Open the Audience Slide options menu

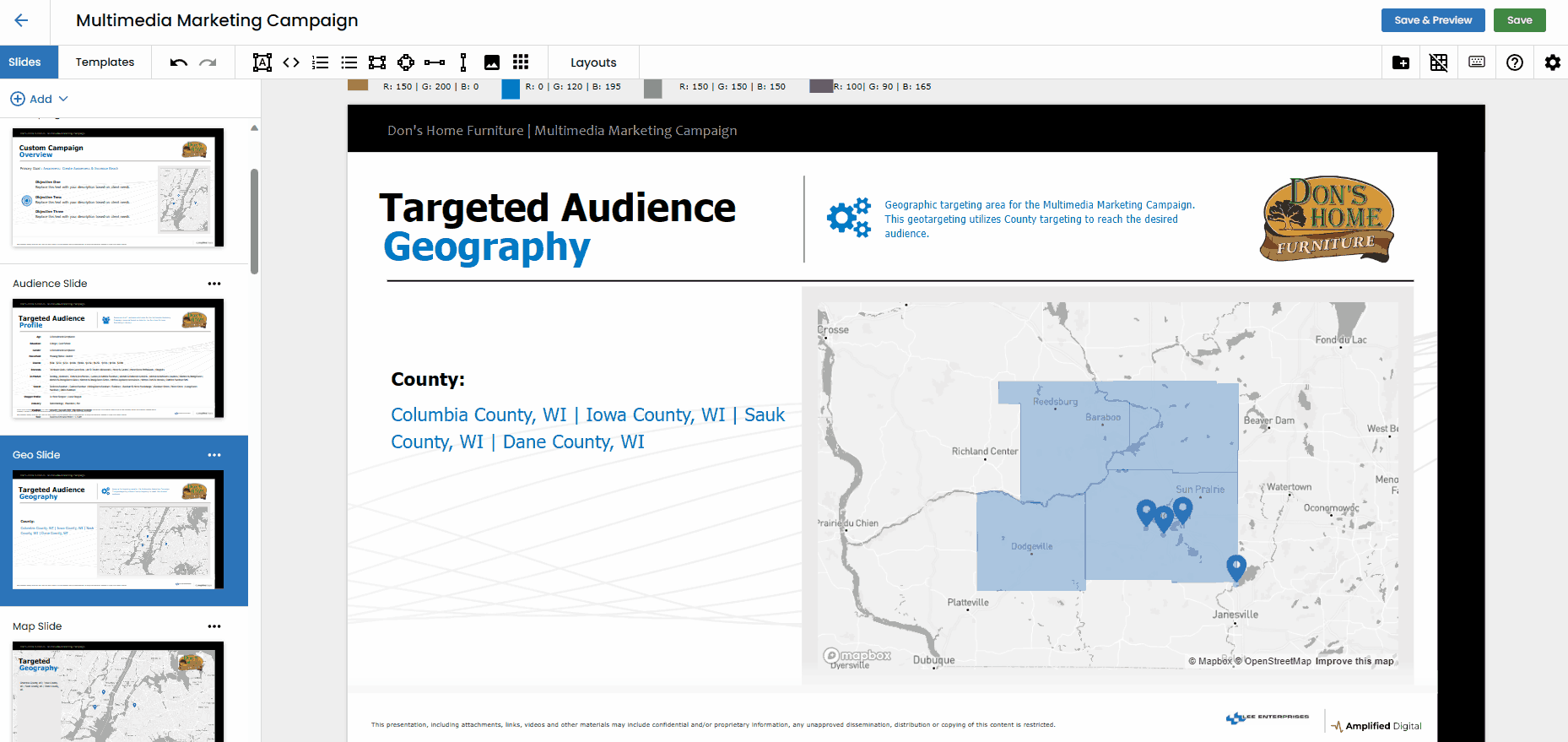pyautogui.click(x=214, y=284)
